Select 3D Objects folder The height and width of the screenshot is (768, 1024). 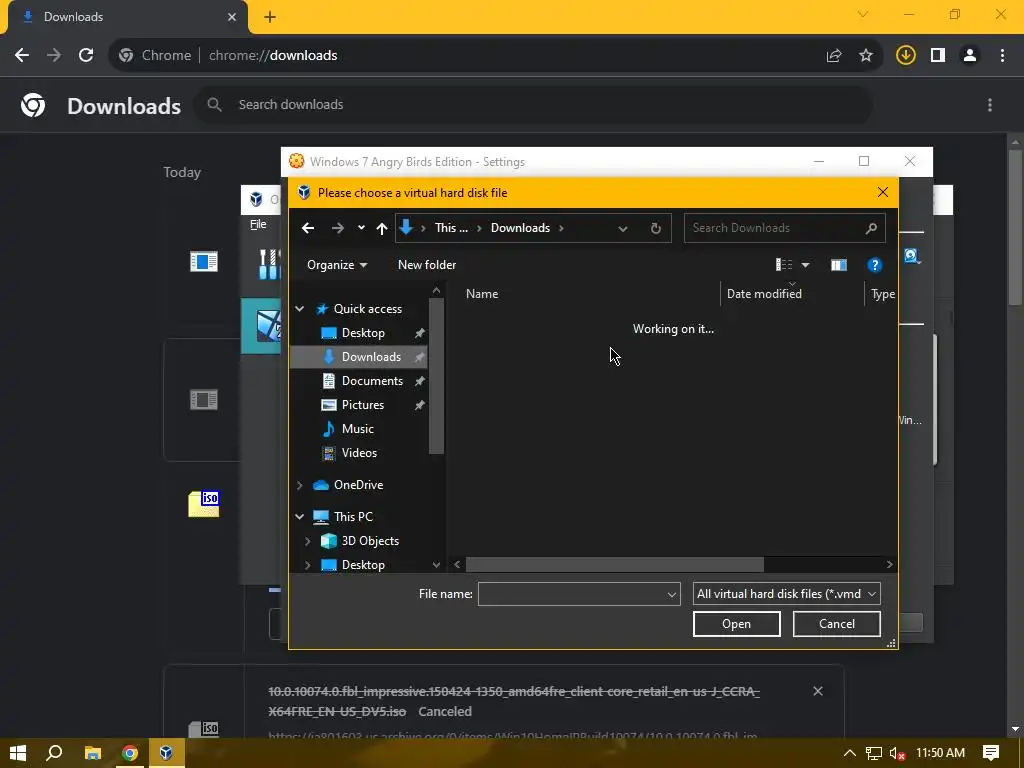pyautogui.click(x=370, y=541)
